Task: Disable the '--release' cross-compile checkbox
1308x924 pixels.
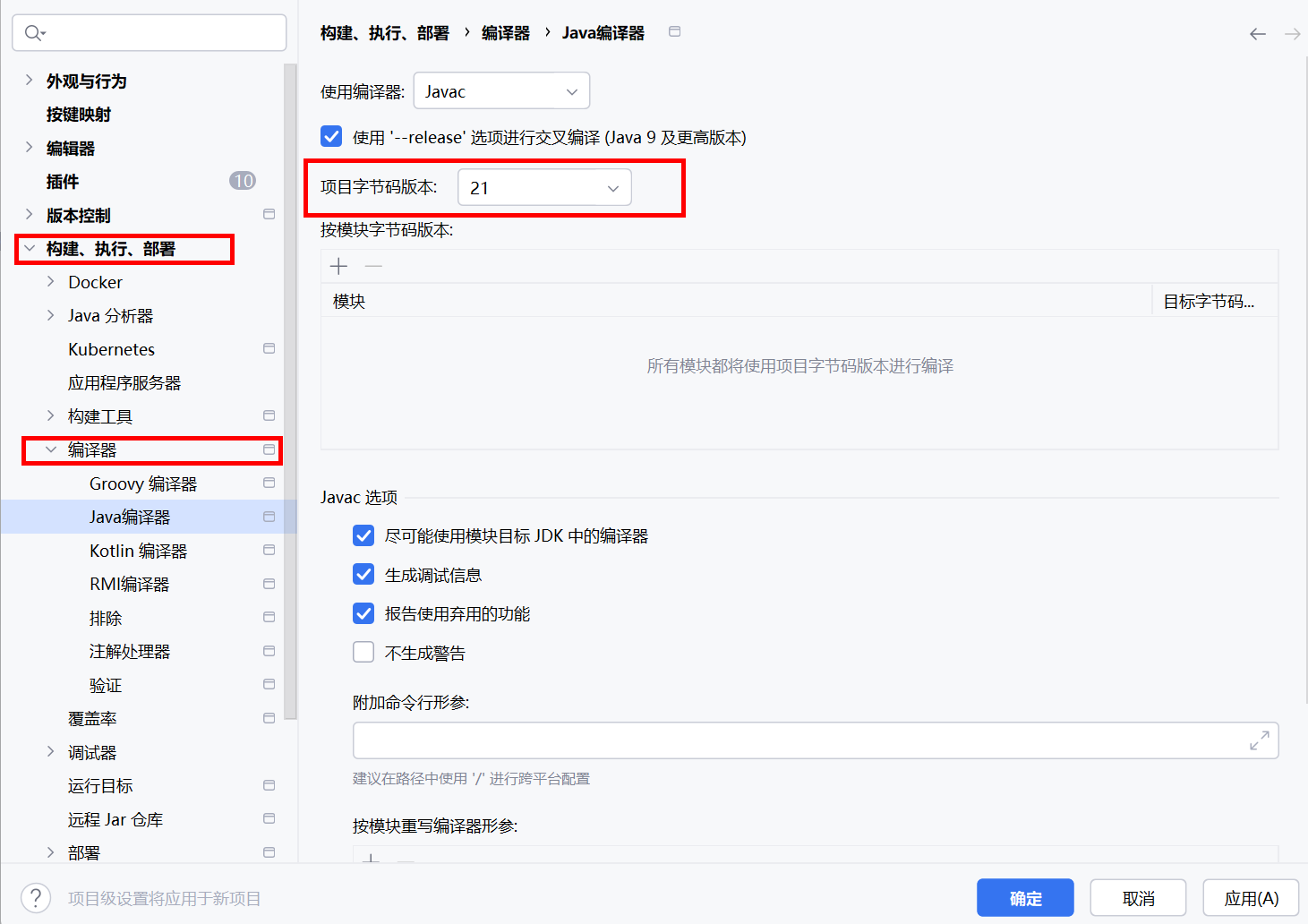Action: pos(331,137)
